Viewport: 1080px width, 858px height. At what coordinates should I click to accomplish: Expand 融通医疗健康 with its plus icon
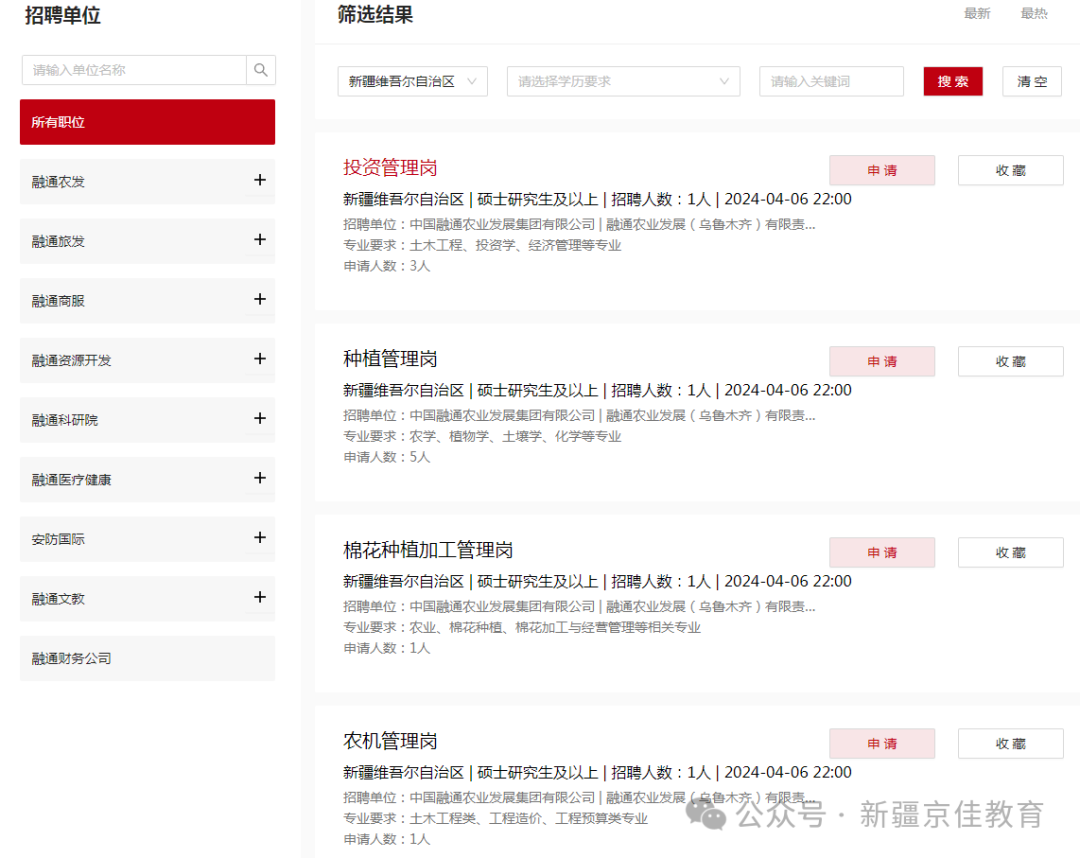click(260, 478)
